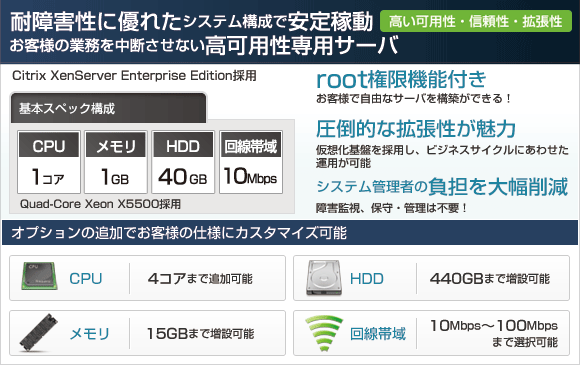Viewport: 580px width, 365px height.
Task: Click the オプションの追加 customize section bar
Action: (x=290, y=233)
